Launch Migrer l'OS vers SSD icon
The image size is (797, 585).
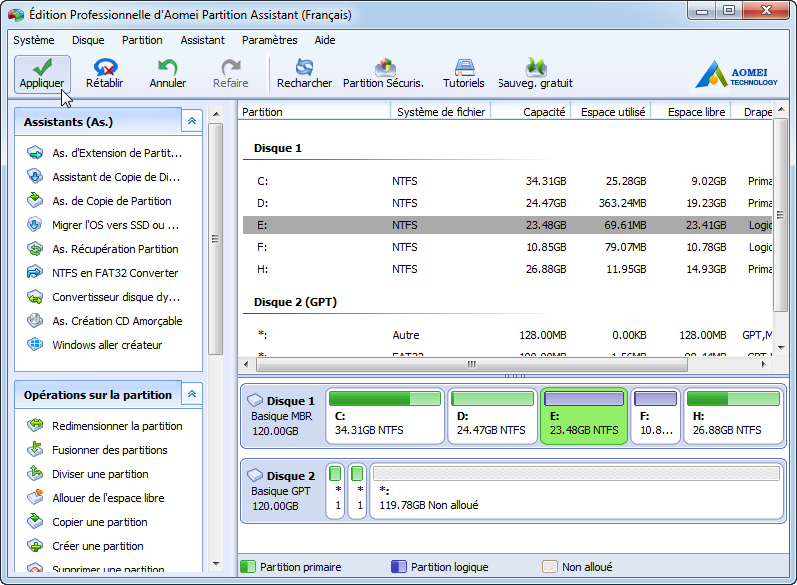(35, 224)
